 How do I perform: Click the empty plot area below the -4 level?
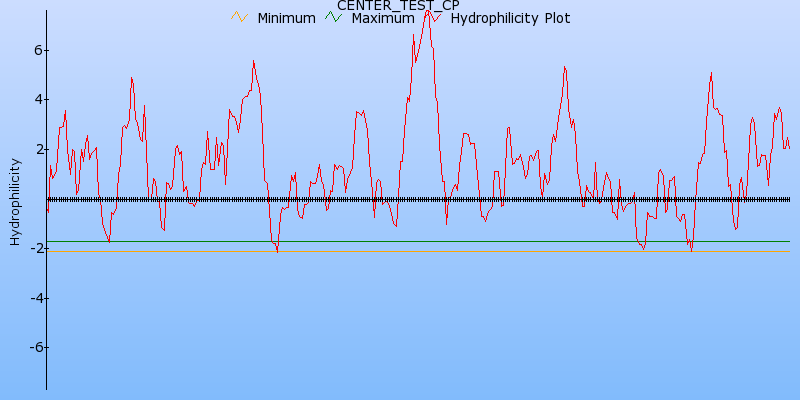point(400,340)
